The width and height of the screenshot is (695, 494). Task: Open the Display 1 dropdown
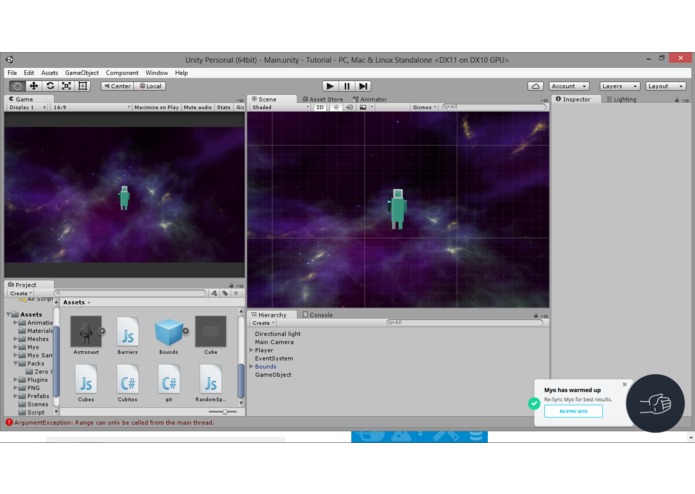point(27,107)
